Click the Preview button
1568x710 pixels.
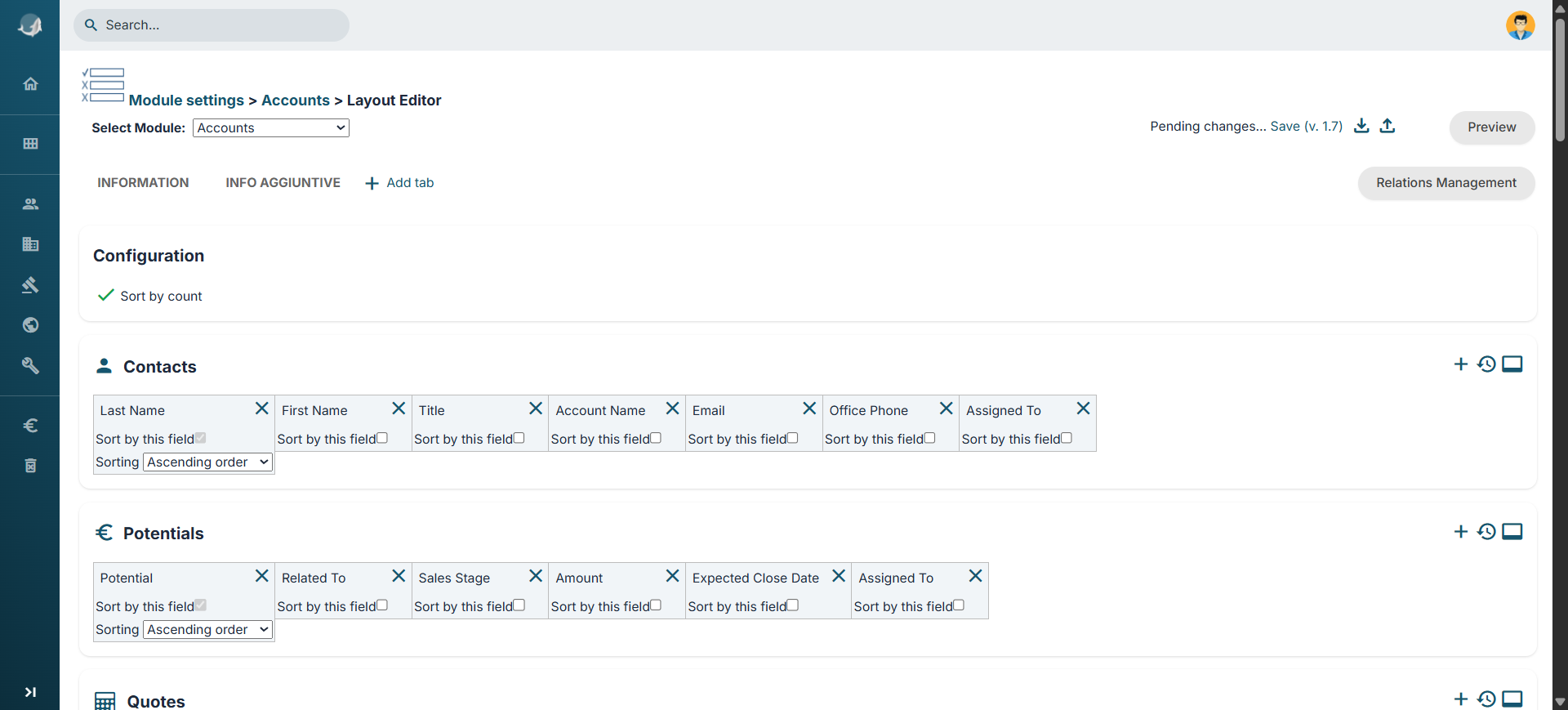point(1492,127)
